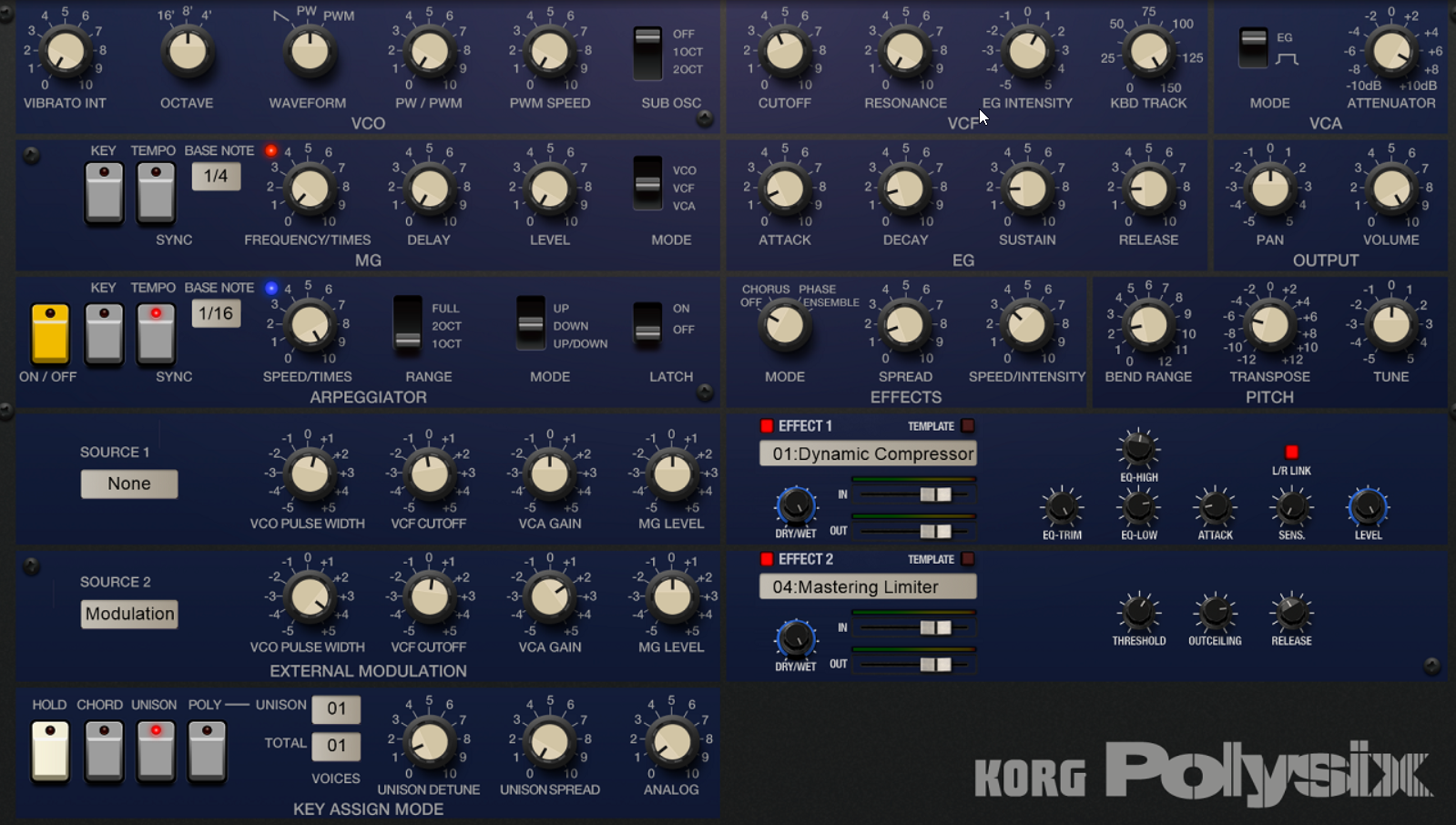The image size is (1456, 825).
Task: Click the MG Delay knob
Action: [430, 189]
